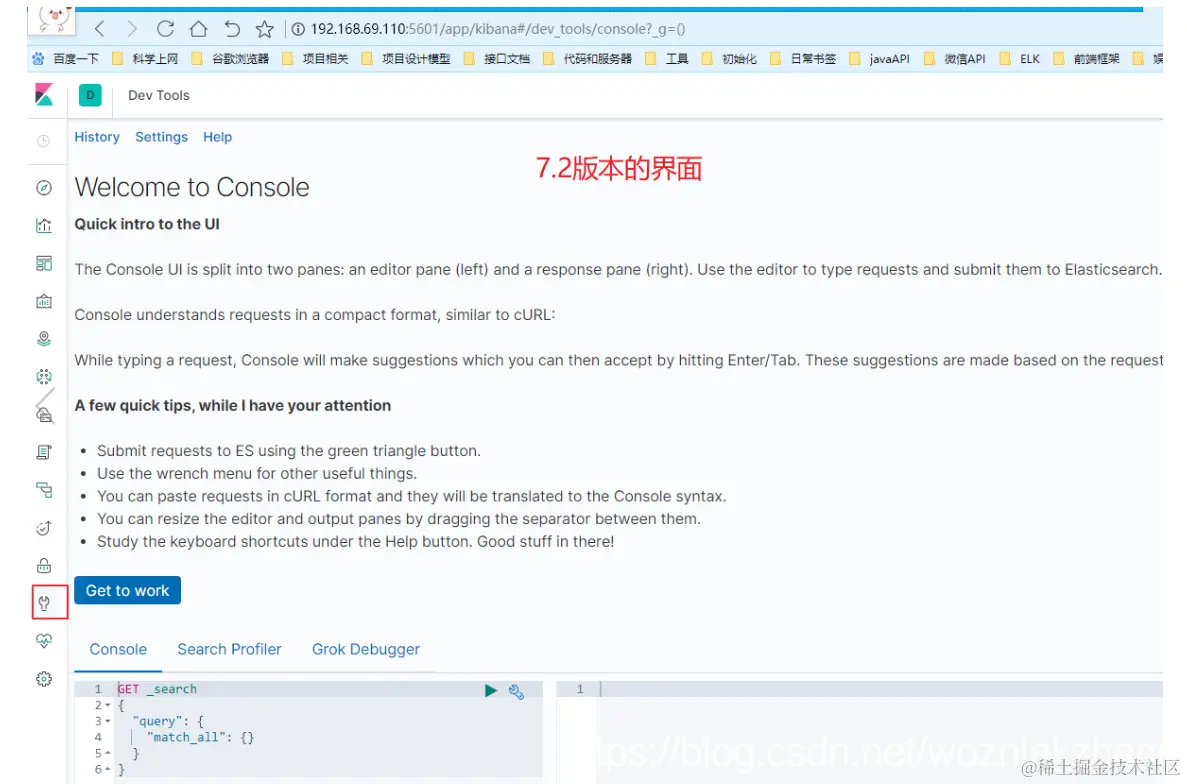Click the browser forward arrow
This screenshot has height=784, width=1187.
(132, 29)
